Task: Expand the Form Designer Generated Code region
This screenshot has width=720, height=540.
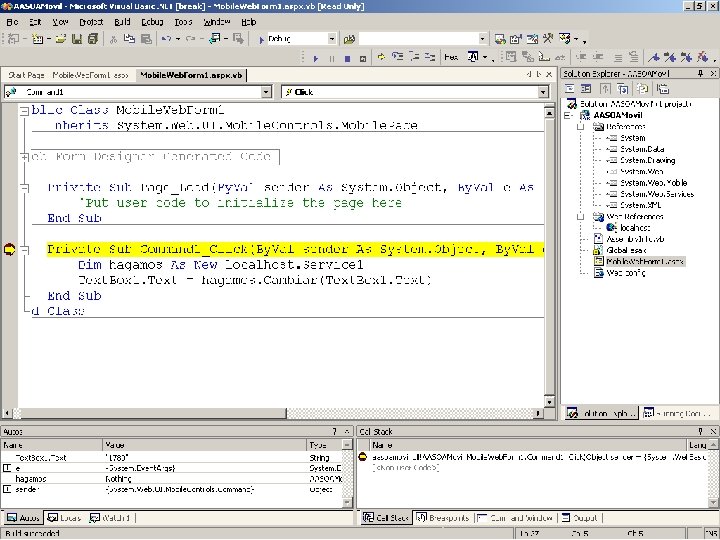Action: pyautogui.click(x=25, y=157)
